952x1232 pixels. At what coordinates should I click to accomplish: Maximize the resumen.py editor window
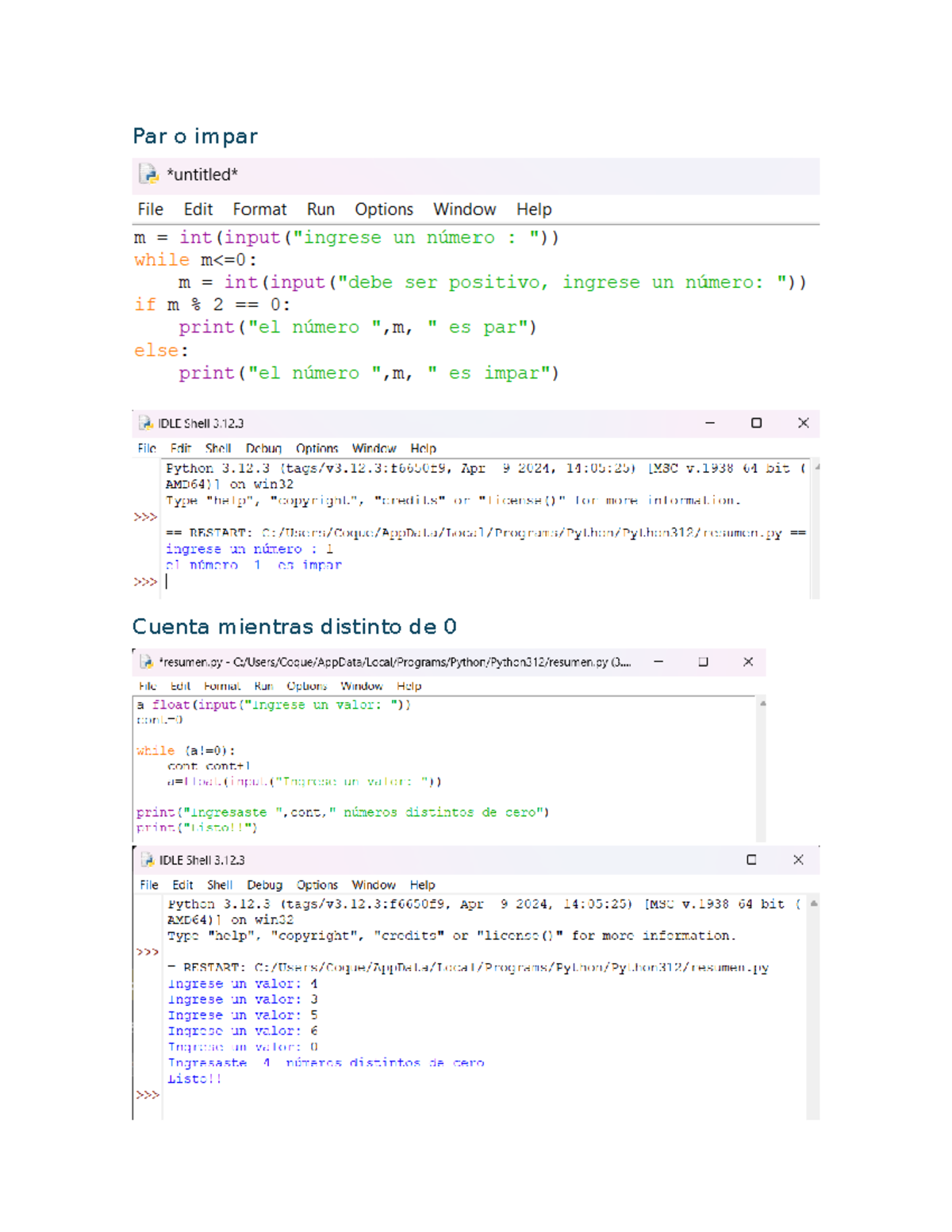(x=702, y=661)
